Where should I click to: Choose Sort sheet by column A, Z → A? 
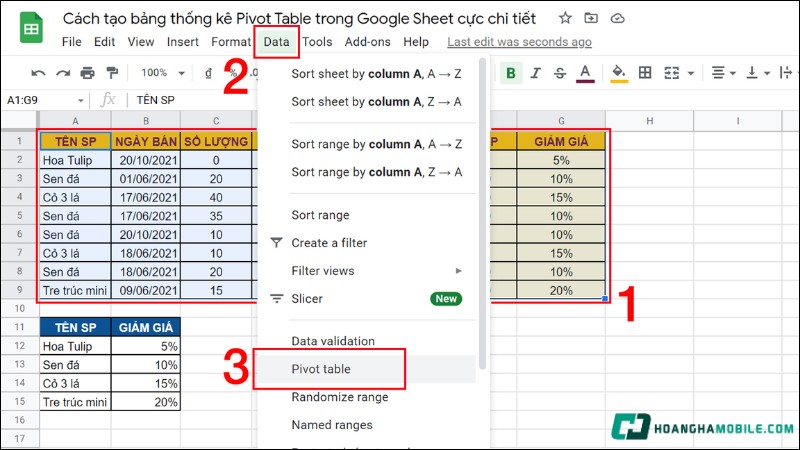click(367, 102)
